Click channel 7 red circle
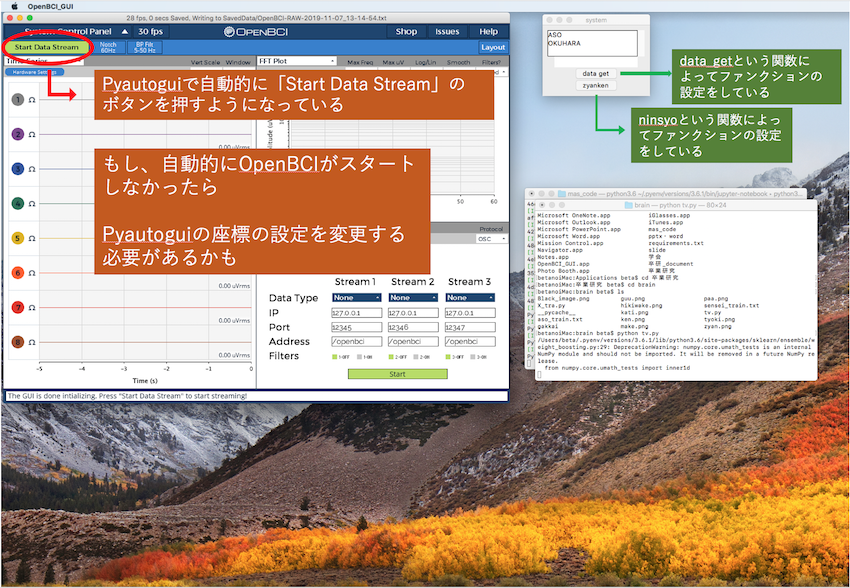Viewport: 850px width, 588px height. (17, 307)
